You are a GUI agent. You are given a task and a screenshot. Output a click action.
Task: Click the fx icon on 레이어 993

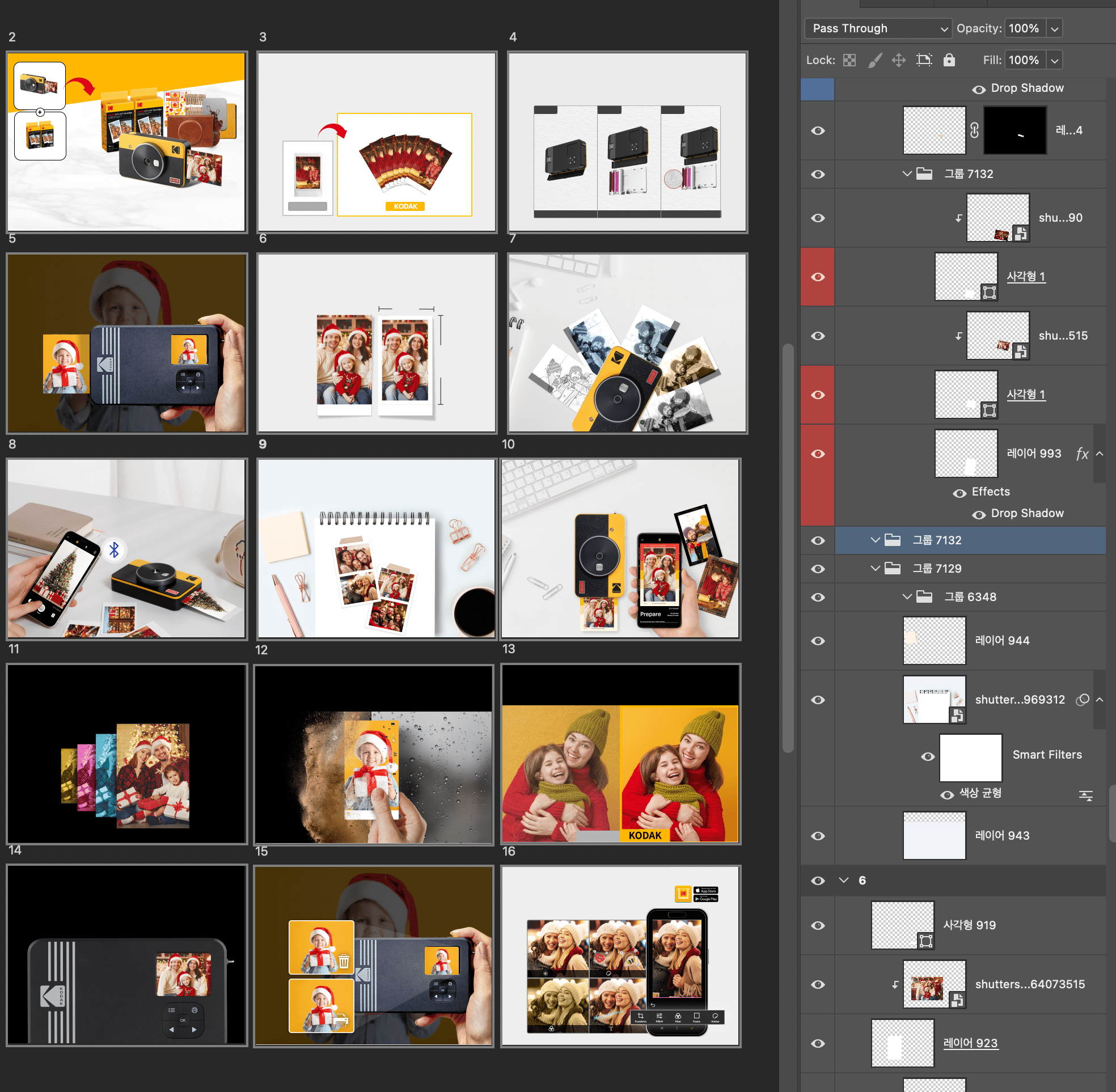[x=1081, y=454]
